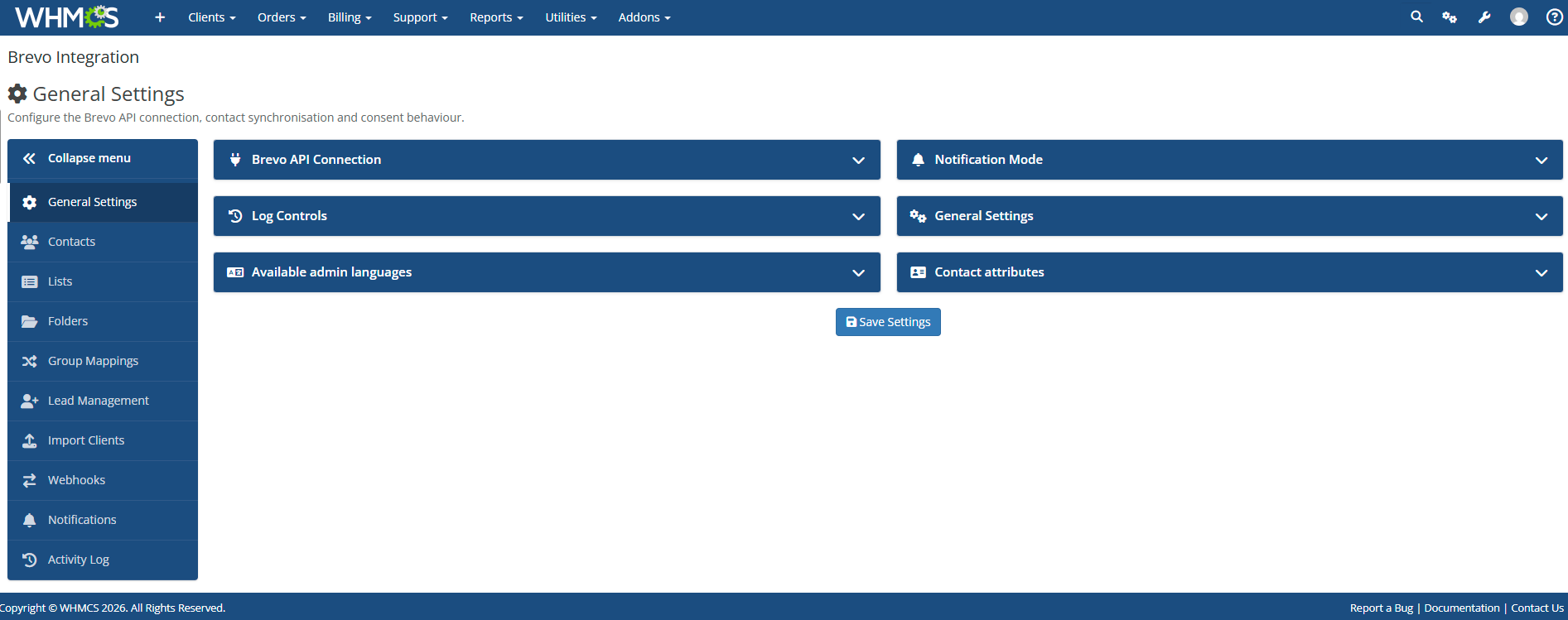The height and width of the screenshot is (620, 1568).
Task: Click the history icon on Log Controls
Action: tap(235, 216)
